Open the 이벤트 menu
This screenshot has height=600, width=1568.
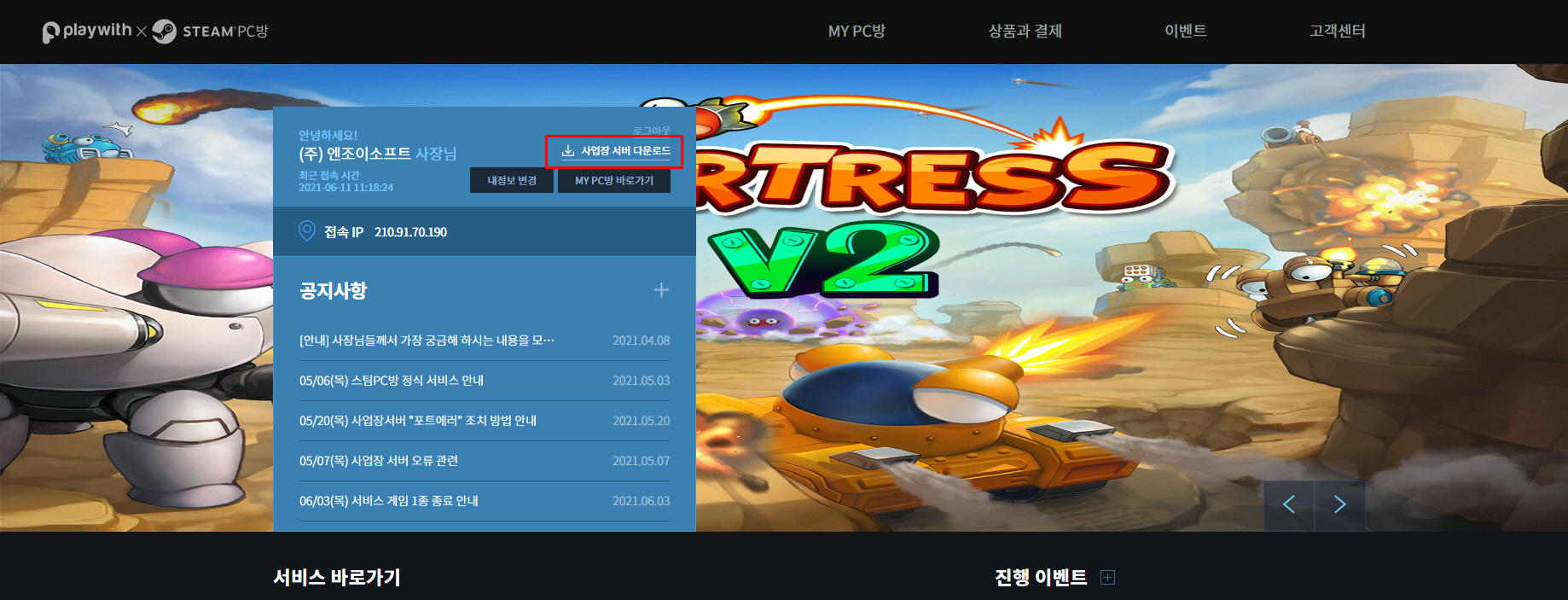(1186, 32)
